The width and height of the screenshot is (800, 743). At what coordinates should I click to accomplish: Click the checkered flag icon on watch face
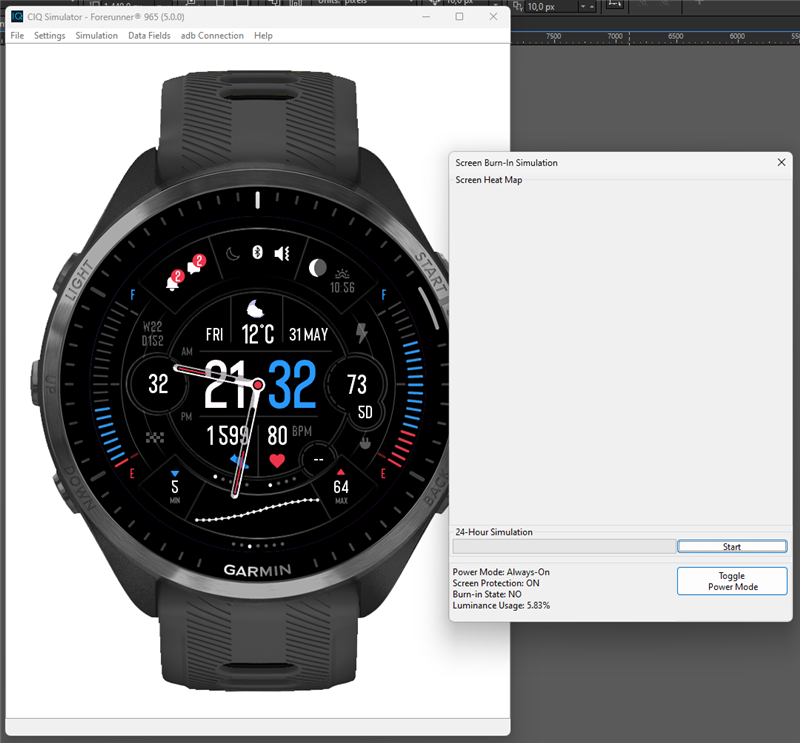coord(155,437)
